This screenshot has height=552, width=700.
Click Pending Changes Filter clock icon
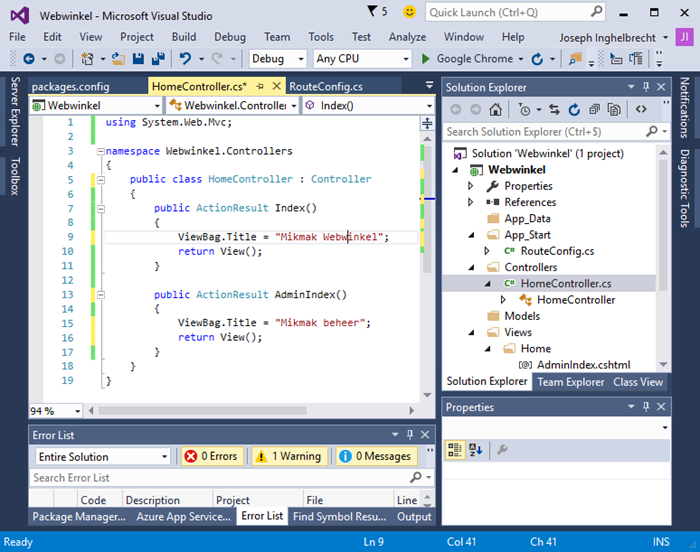point(524,109)
